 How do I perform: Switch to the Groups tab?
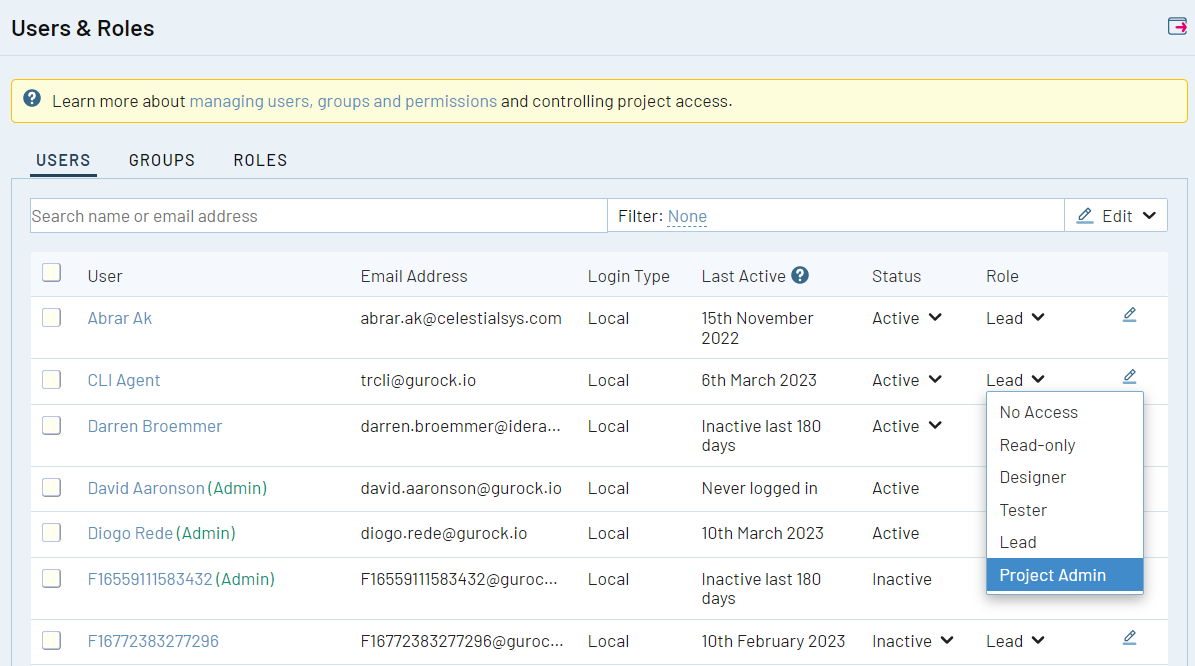[x=162, y=160]
